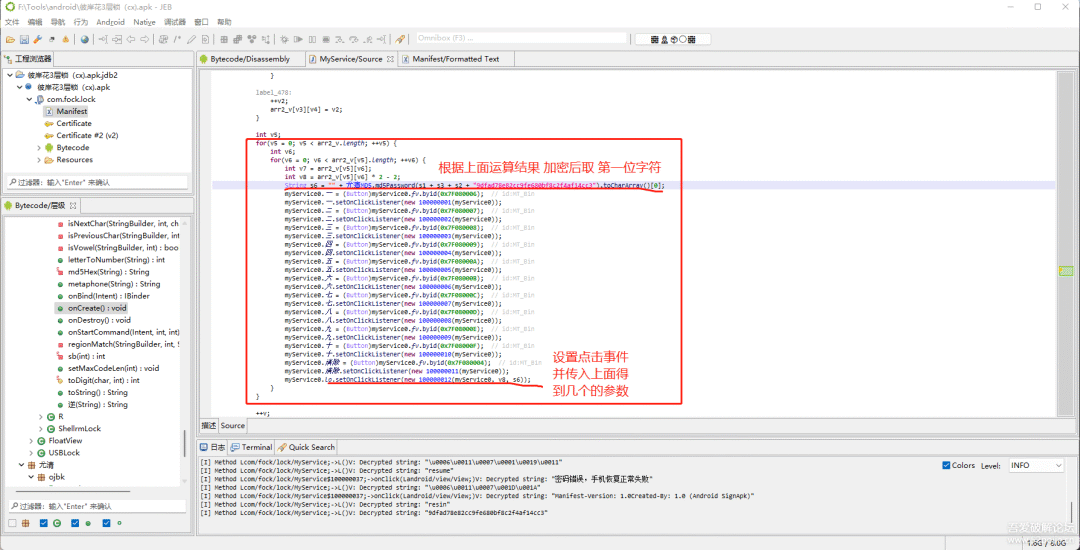This screenshot has height=550, width=1080.
Task: Select Certificate #2 (v2) in project tree
Action: pos(87,136)
